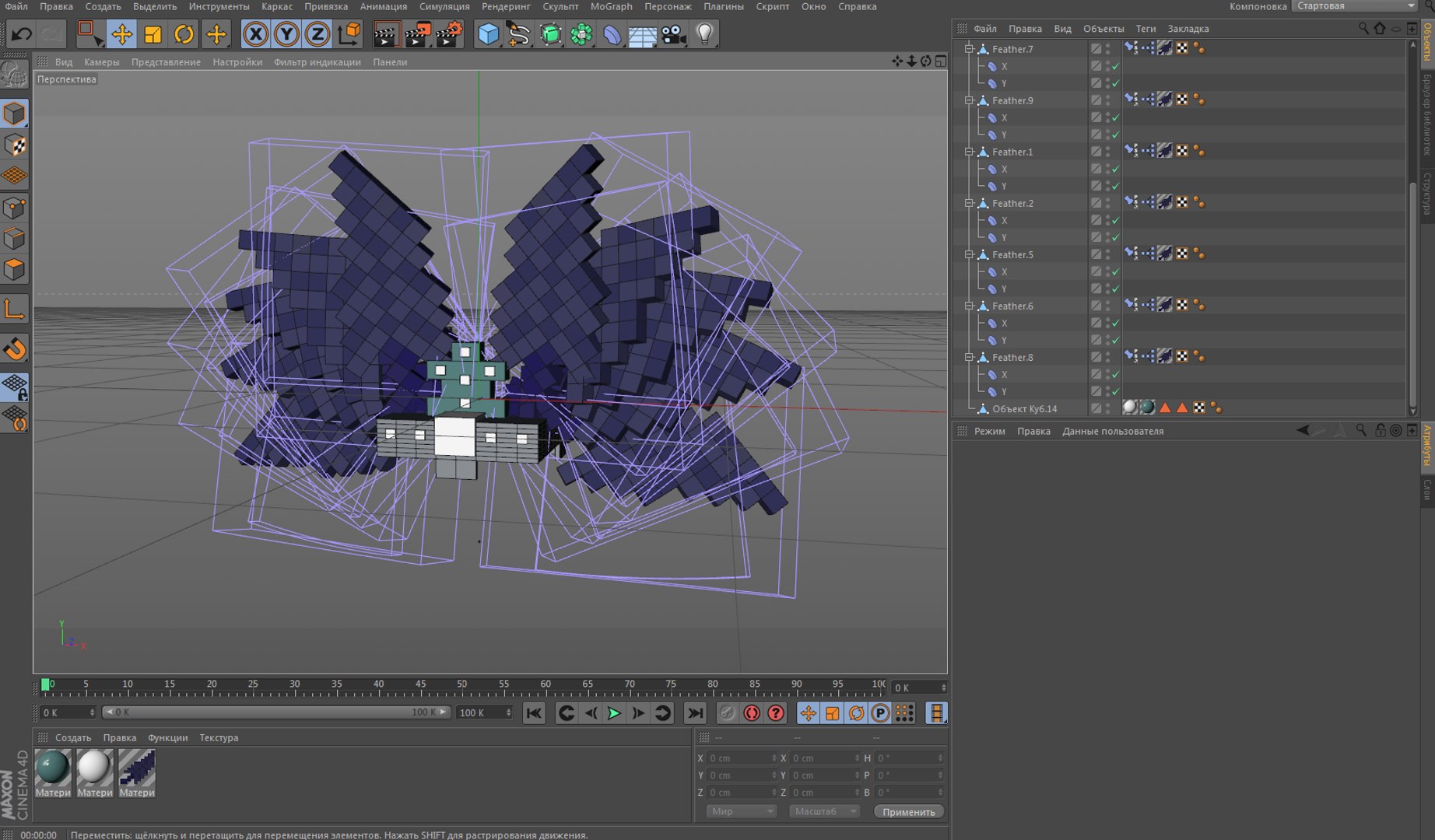Image resolution: width=1435 pixels, height=840 pixels.
Task: Play the animation forward
Action: coord(614,713)
